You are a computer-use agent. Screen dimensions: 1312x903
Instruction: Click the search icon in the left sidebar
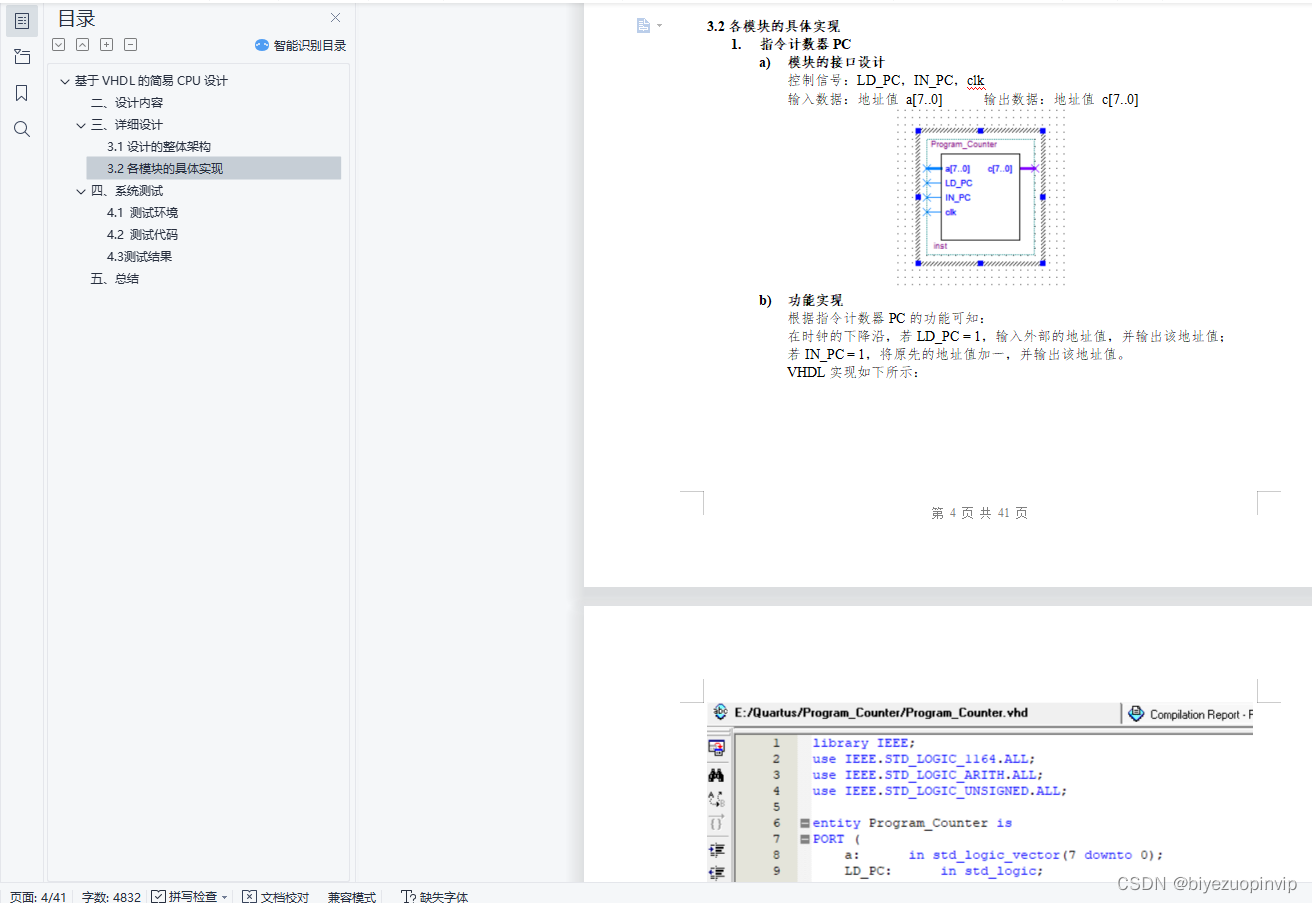tap(22, 128)
